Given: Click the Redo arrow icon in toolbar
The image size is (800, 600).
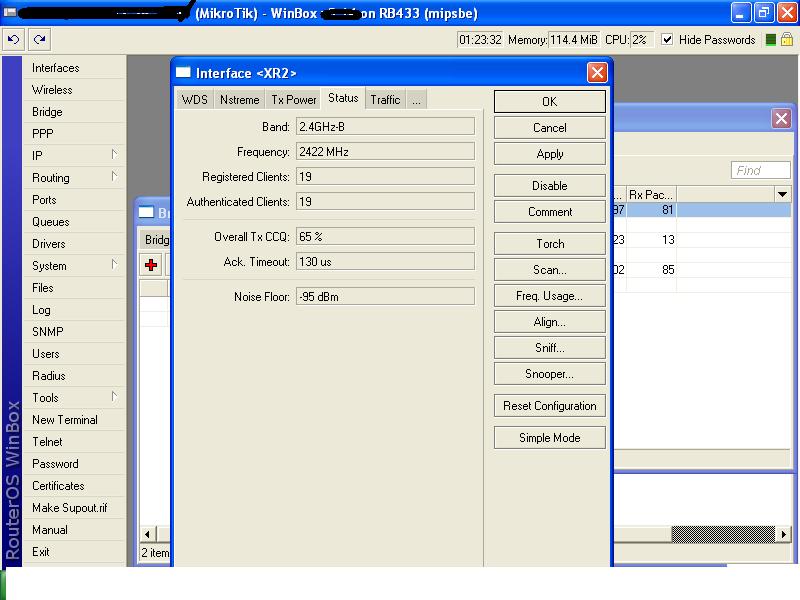Looking at the screenshot, I should (39, 40).
